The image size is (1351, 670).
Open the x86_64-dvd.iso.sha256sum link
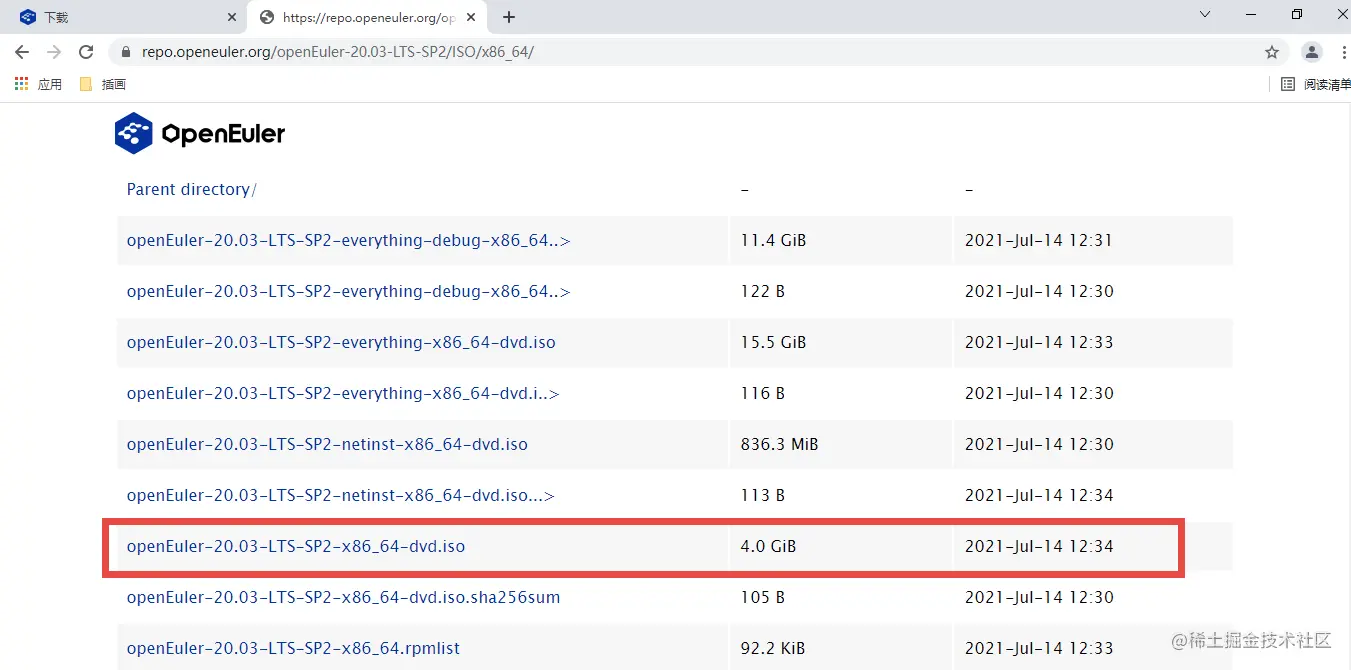[x=343, y=597]
